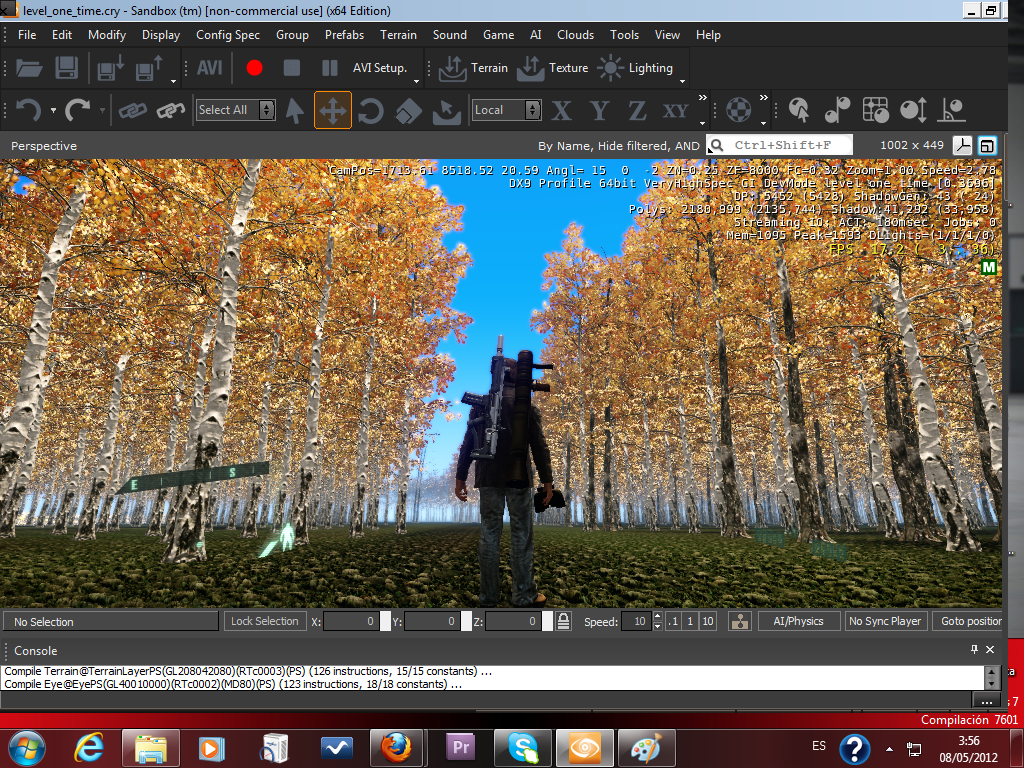Toggle Lock Selection button
1024x768 pixels.
(264, 621)
